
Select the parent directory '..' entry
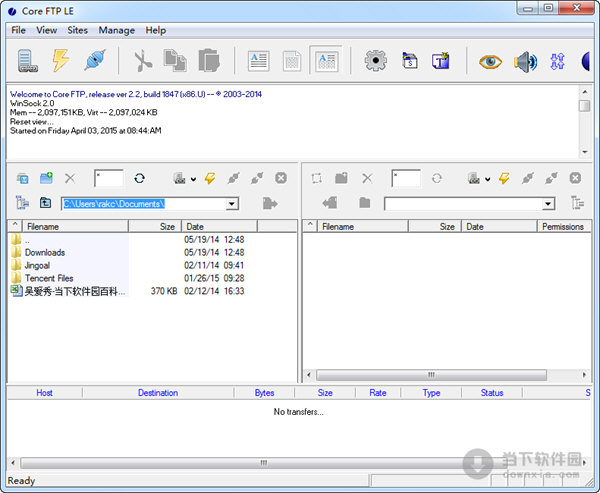[x=27, y=240]
